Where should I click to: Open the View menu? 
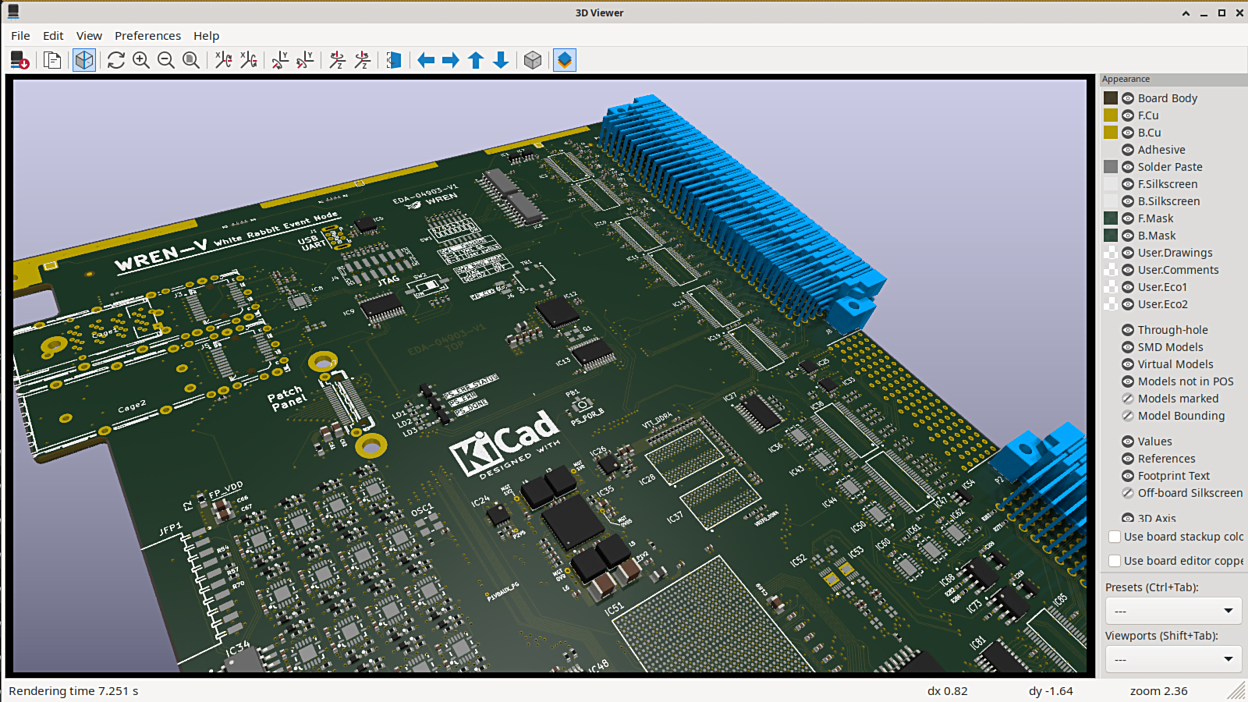tap(89, 36)
